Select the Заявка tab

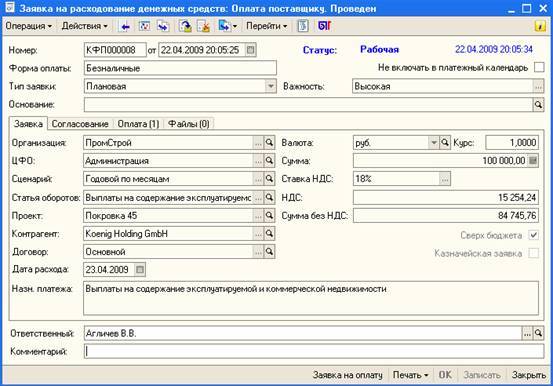[28, 124]
